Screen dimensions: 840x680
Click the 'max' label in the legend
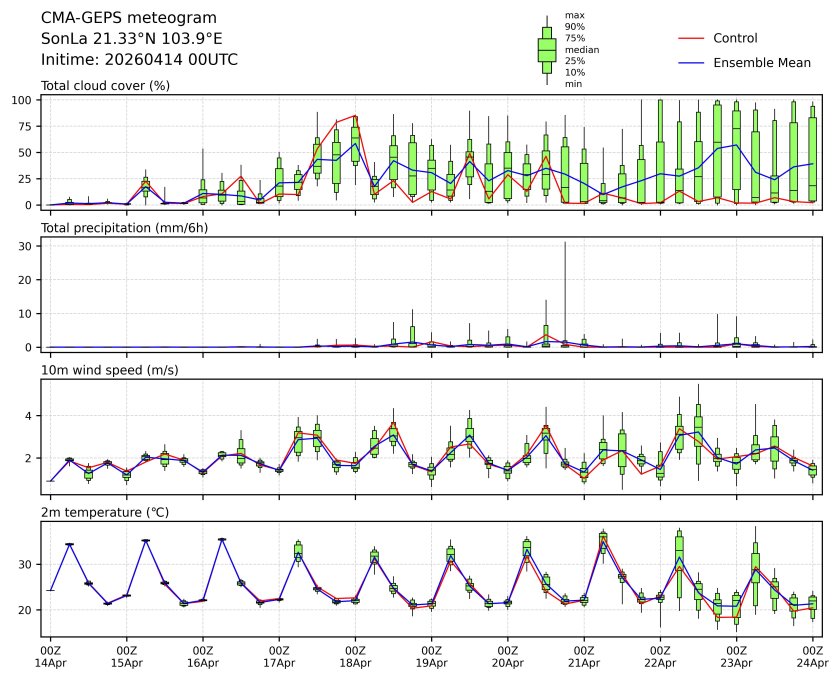(x=573, y=16)
